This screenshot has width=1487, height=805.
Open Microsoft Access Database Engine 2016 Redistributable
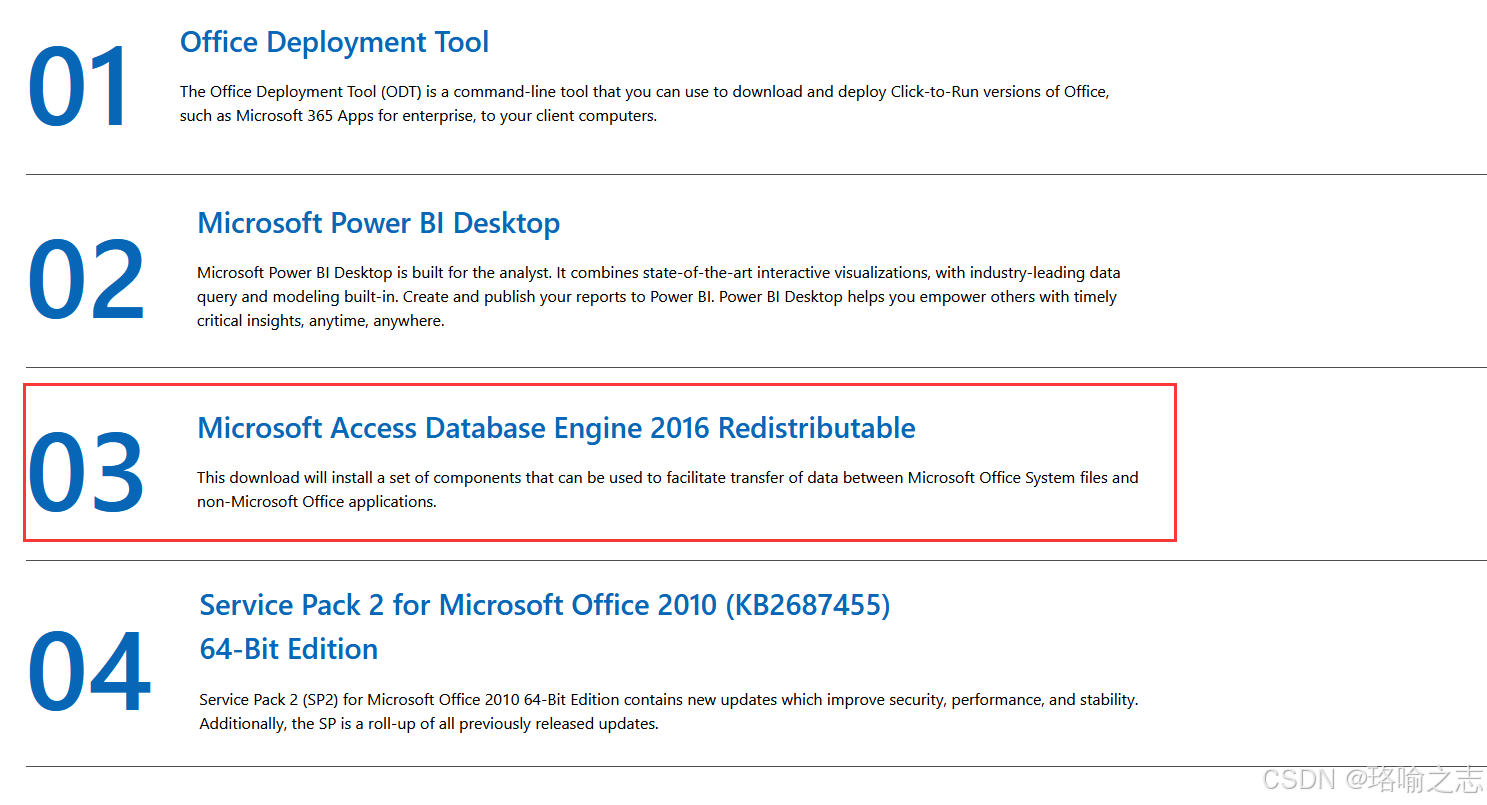pyautogui.click(x=556, y=427)
